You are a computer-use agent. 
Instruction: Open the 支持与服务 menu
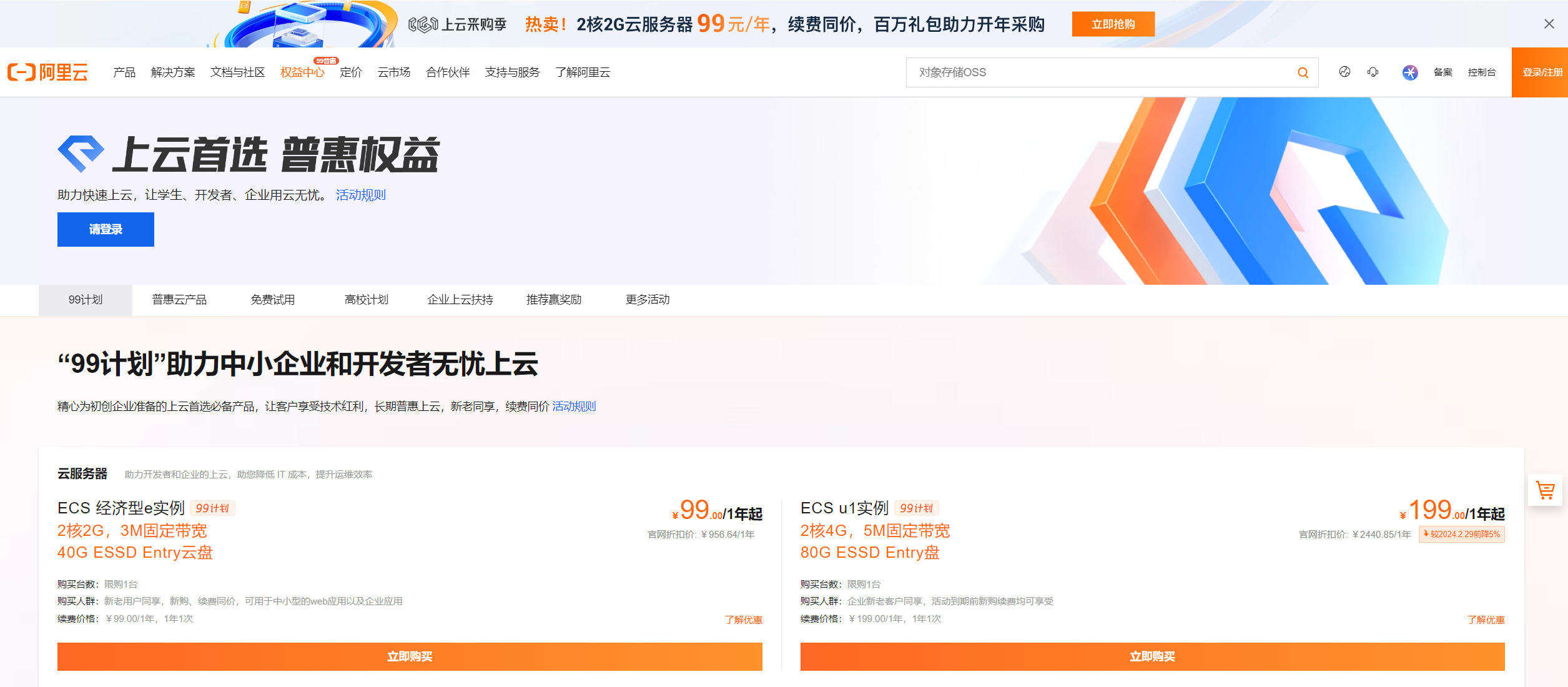pos(512,72)
